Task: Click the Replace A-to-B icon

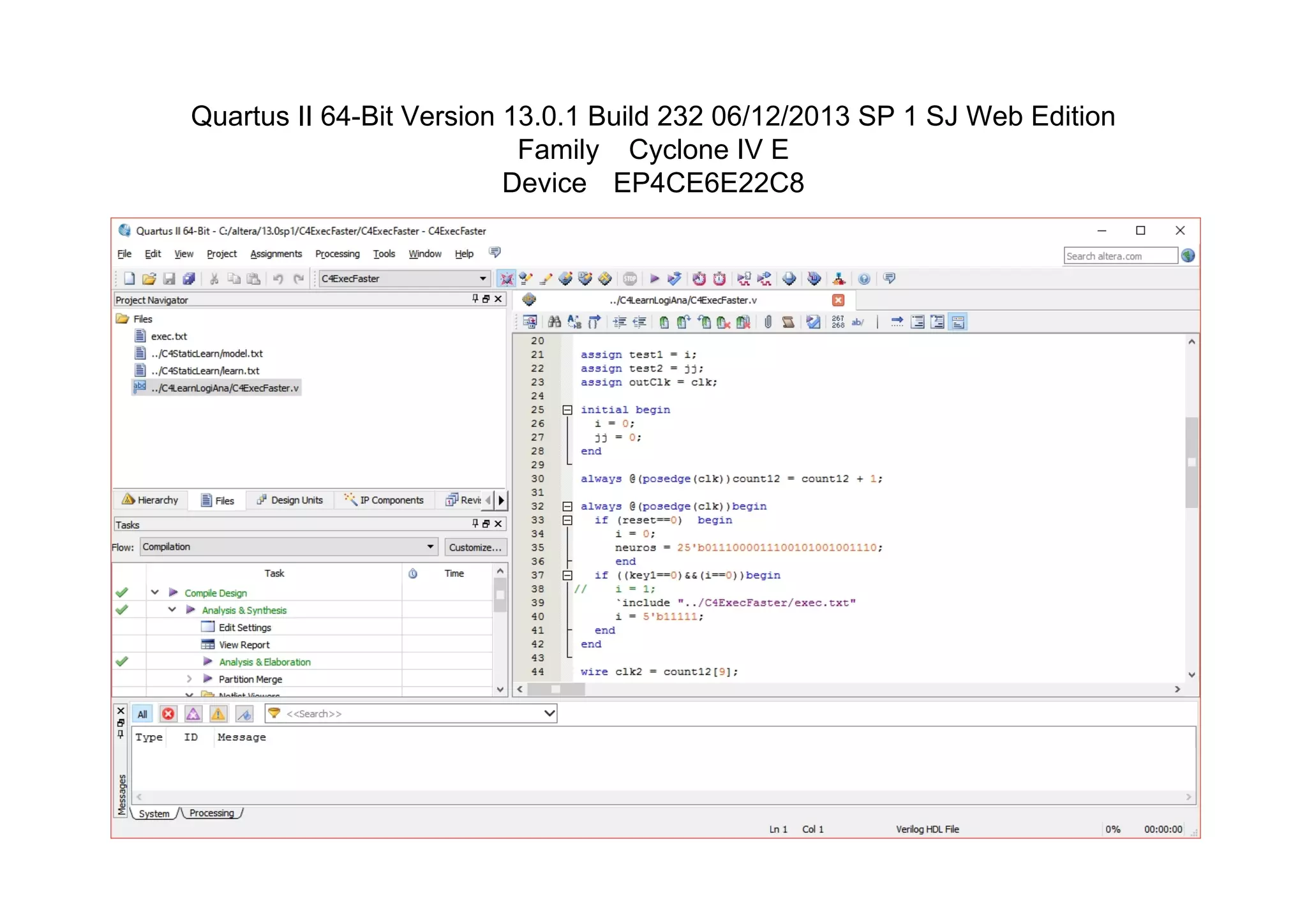Action: (574, 322)
